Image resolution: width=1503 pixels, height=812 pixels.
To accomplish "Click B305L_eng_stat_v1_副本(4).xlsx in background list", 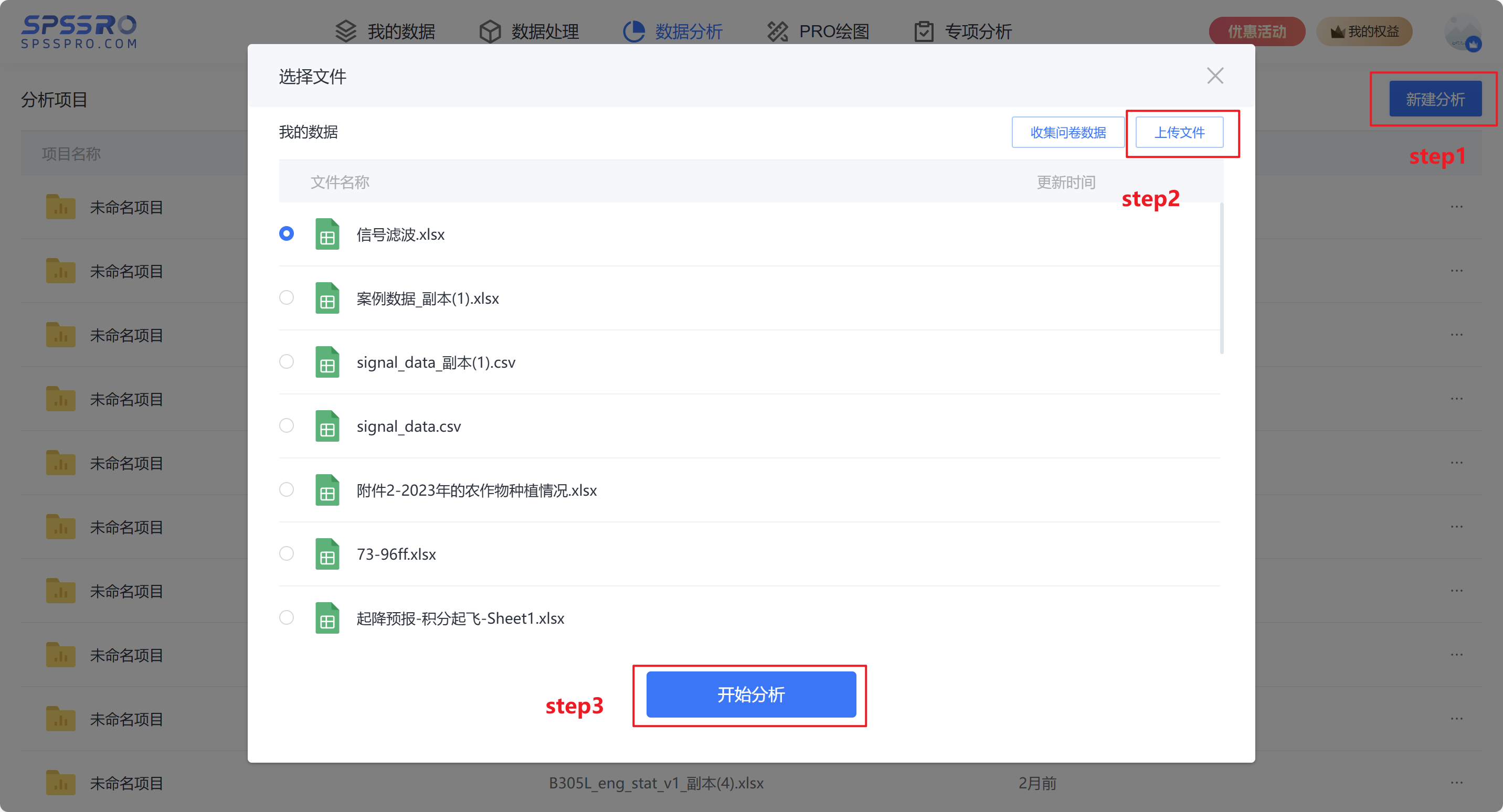I will tap(656, 784).
